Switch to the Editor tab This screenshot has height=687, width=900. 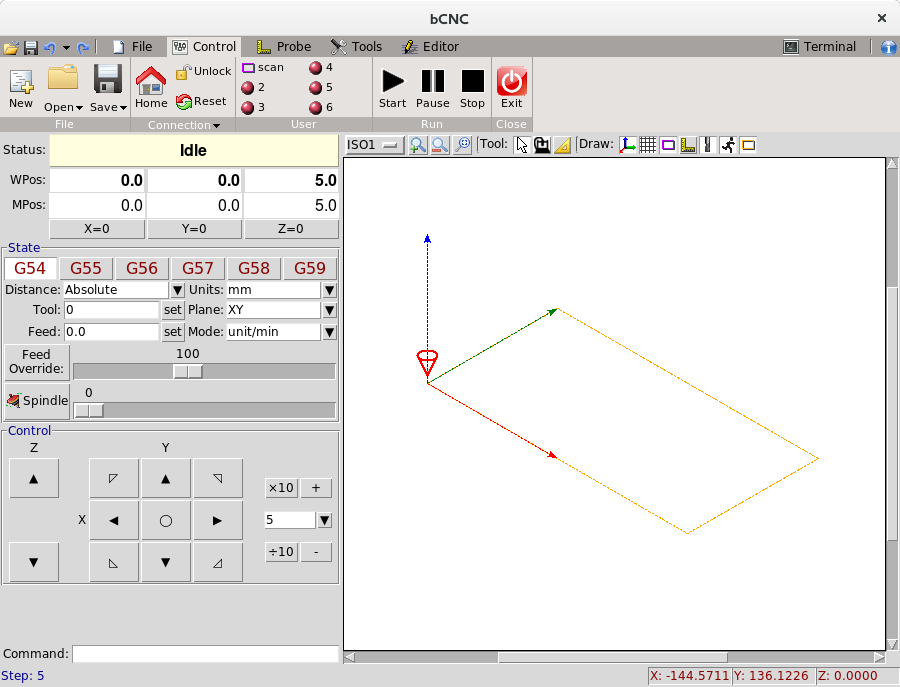431,47
